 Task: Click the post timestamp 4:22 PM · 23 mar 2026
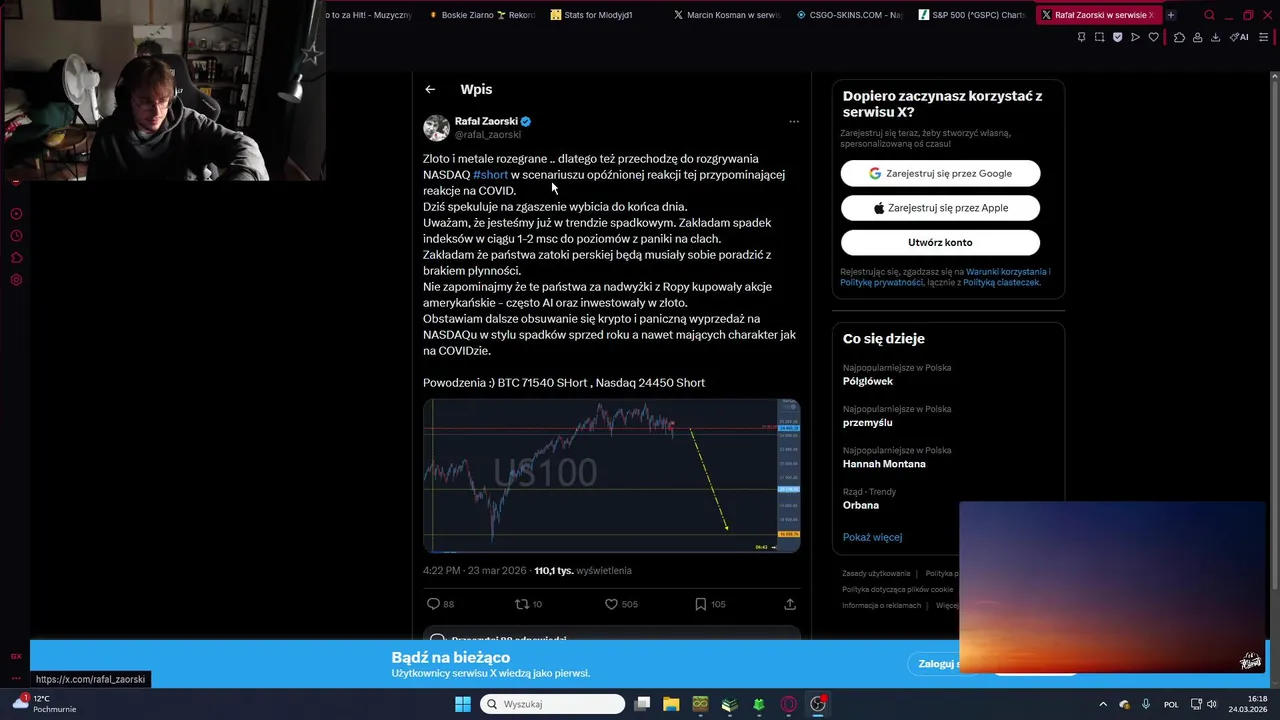(x=474, y=571)
